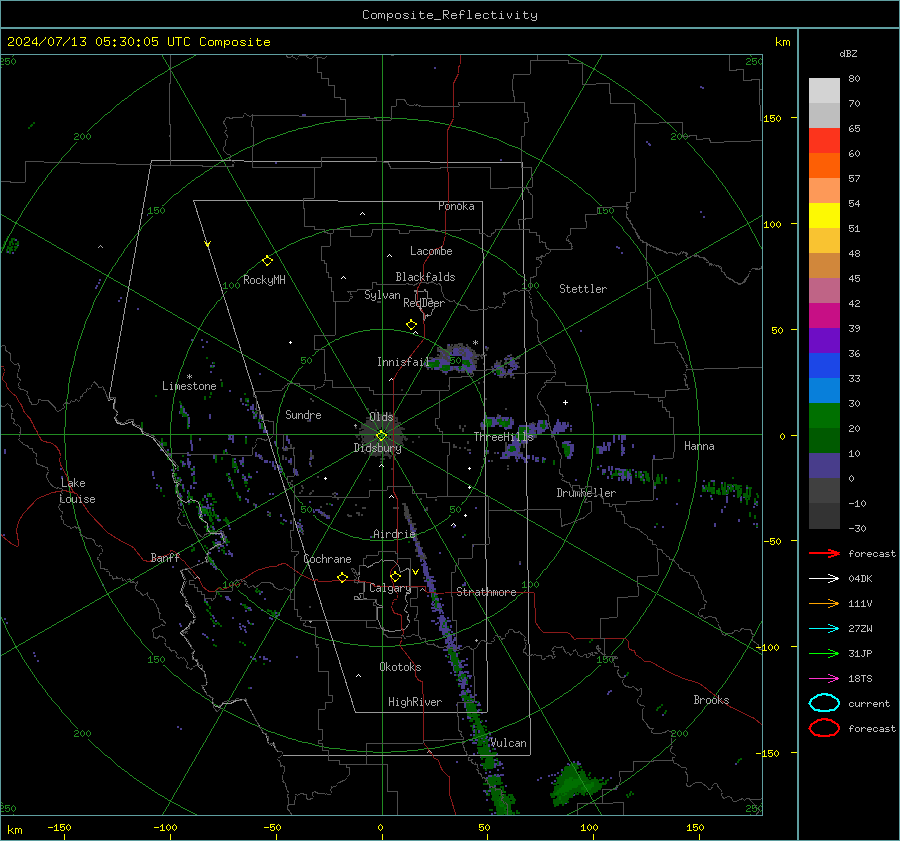
Task: Click the radar echo cluster east of Innisfail
Action: click(456, 359)
